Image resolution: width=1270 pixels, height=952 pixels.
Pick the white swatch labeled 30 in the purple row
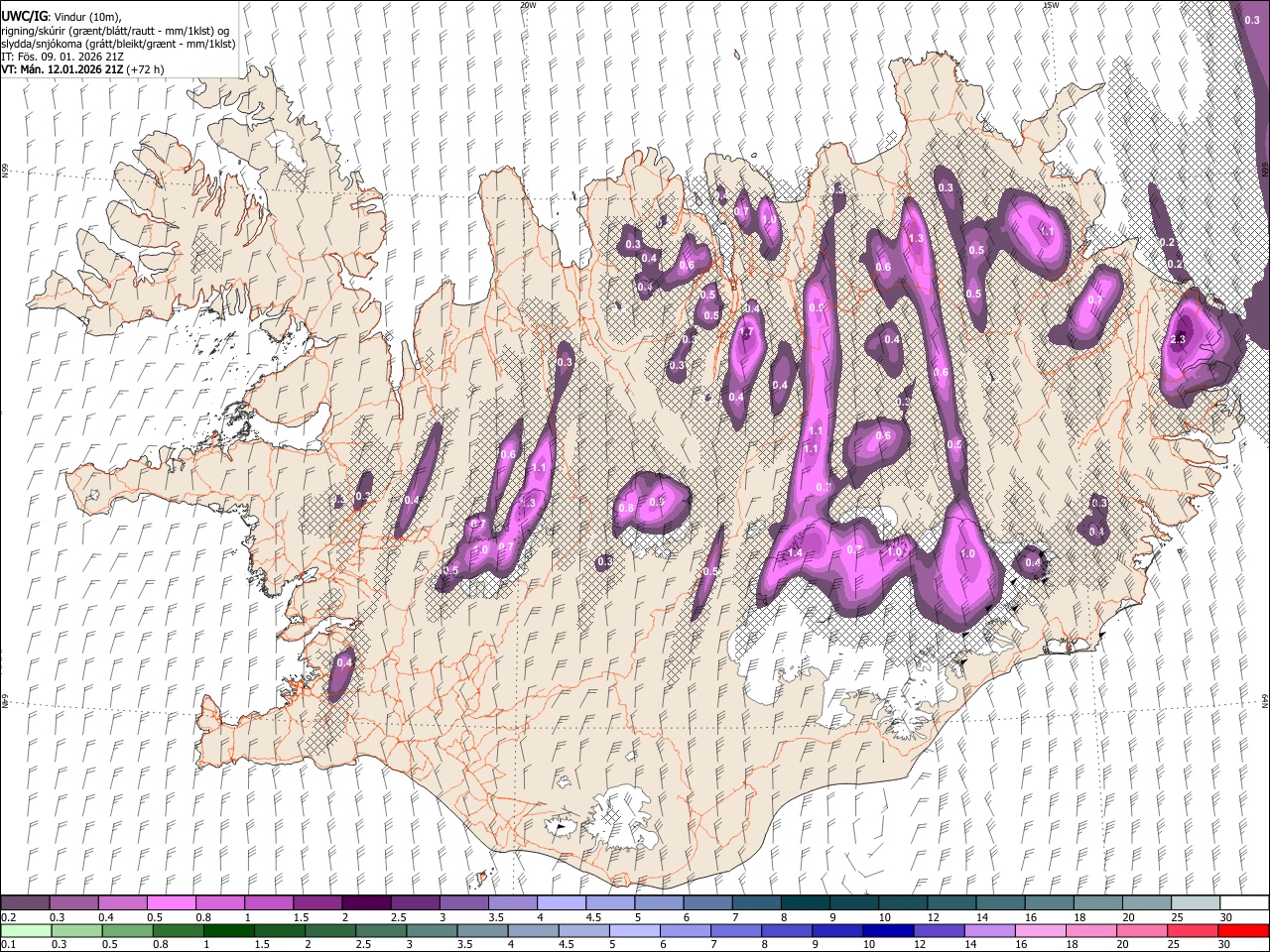coord(1245,903)
